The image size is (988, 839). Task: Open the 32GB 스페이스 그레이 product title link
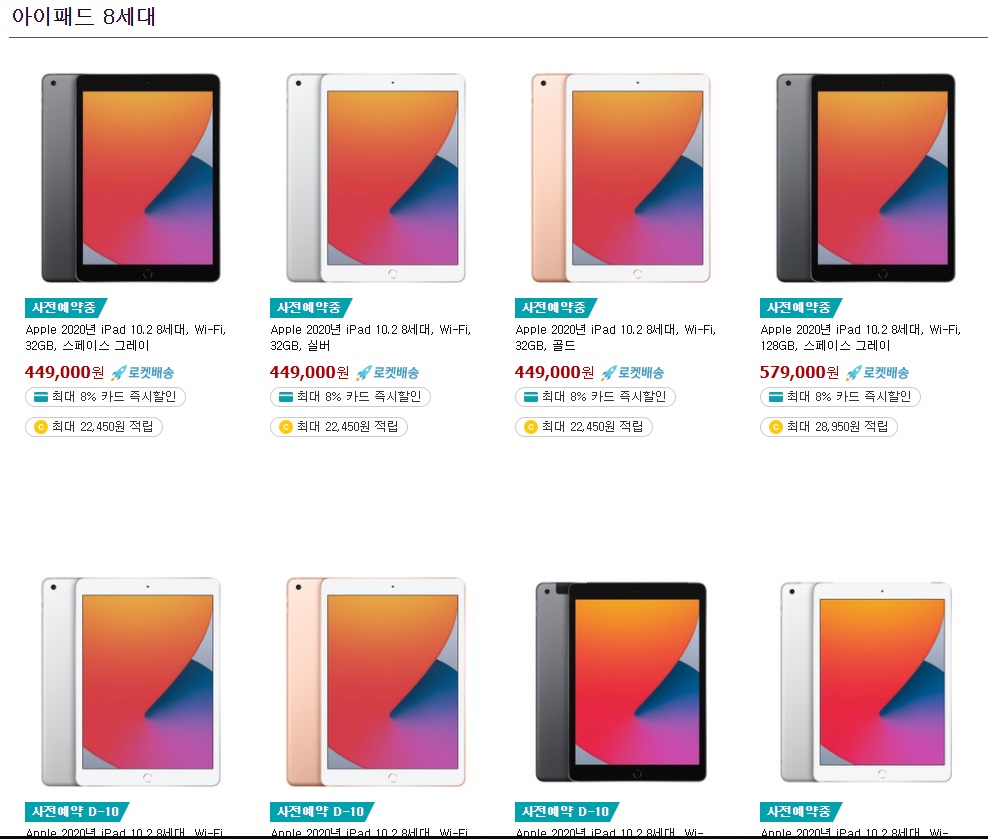[x=125, y=338]
